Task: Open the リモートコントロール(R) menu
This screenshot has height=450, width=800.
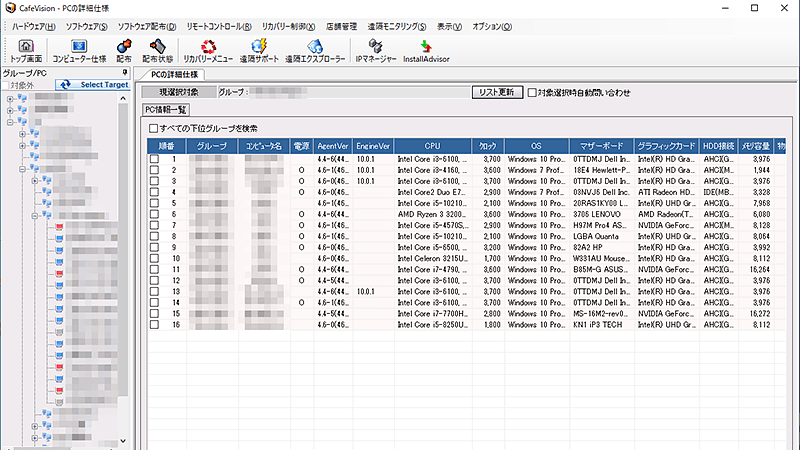Action: [218, 27]
